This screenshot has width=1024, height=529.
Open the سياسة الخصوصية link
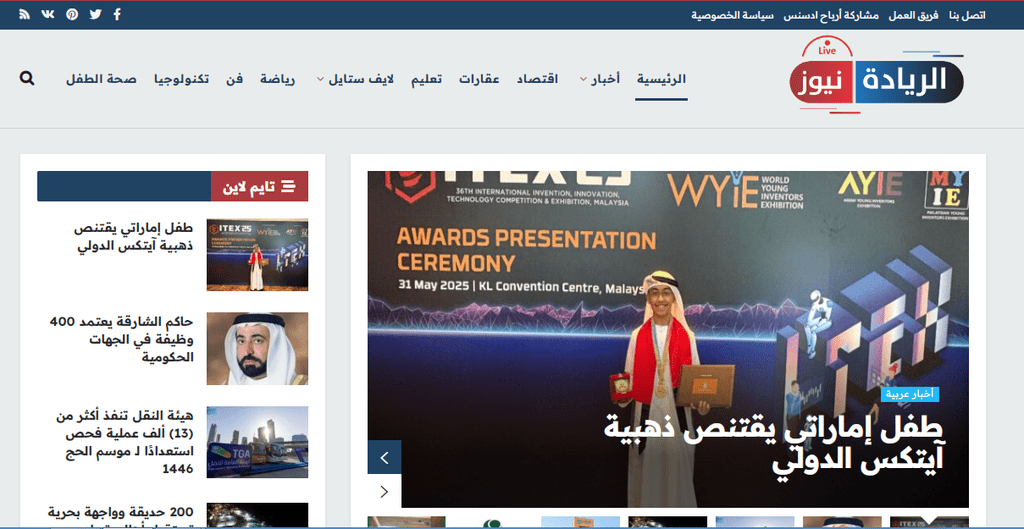[x=733, y=15]
